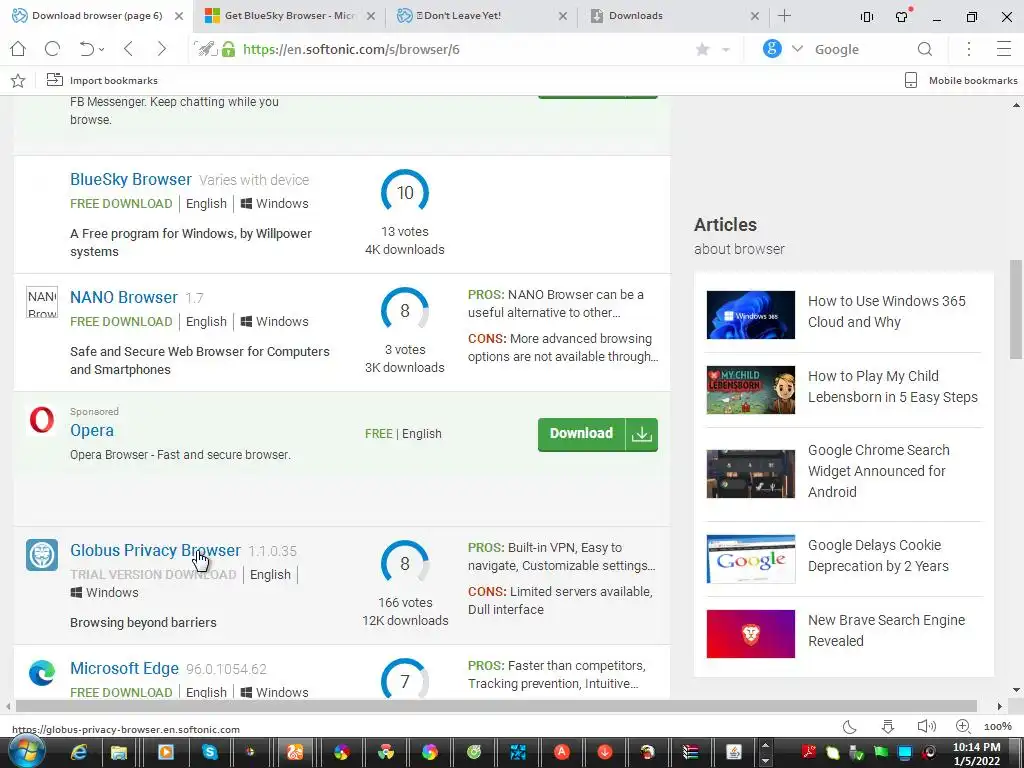Switch to the Download browser (page 6) tab
The width and height of the screenshot is (1024, 768).
[x=97, y=16]
